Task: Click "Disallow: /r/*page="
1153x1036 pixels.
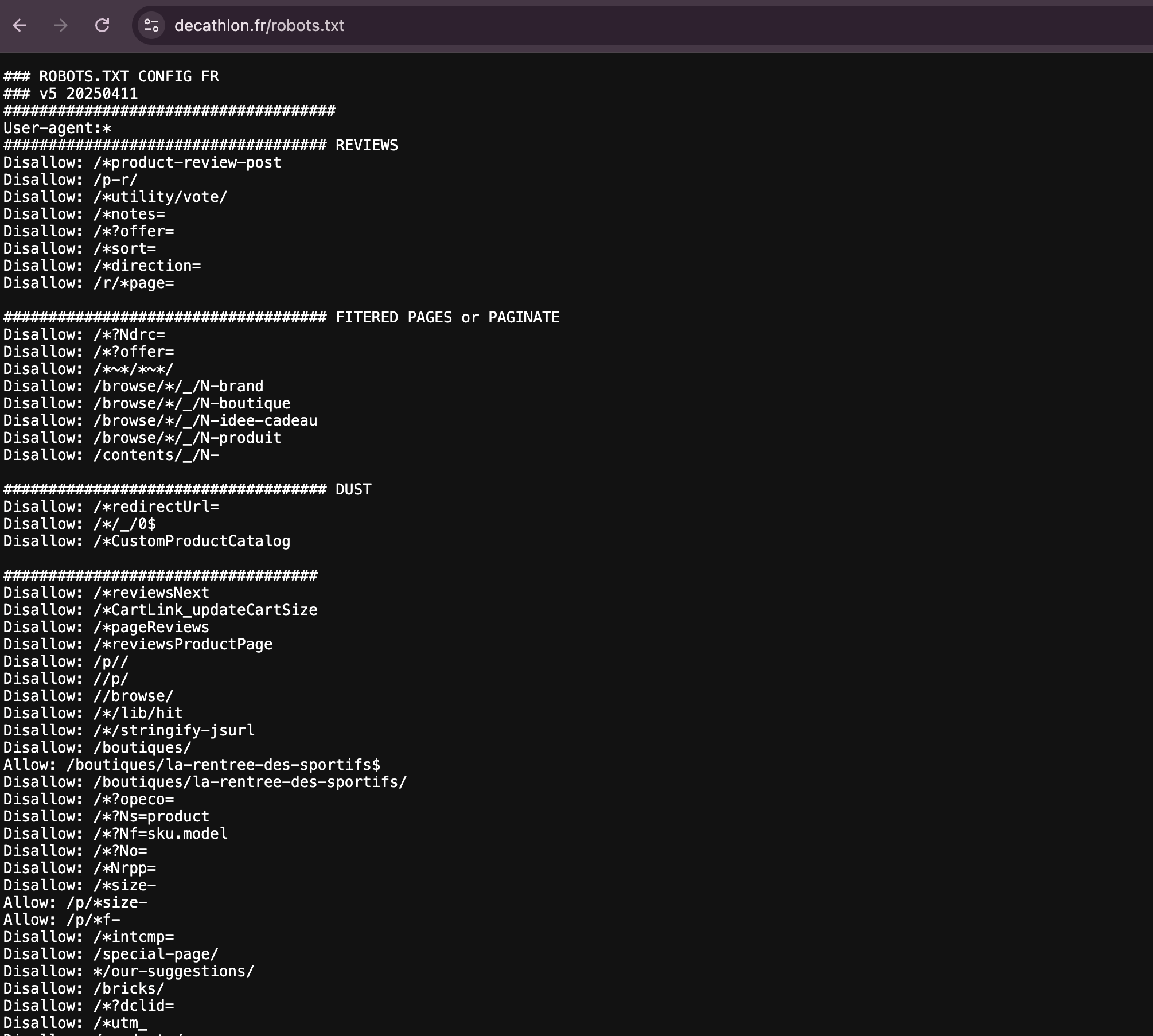Action: 89,283
